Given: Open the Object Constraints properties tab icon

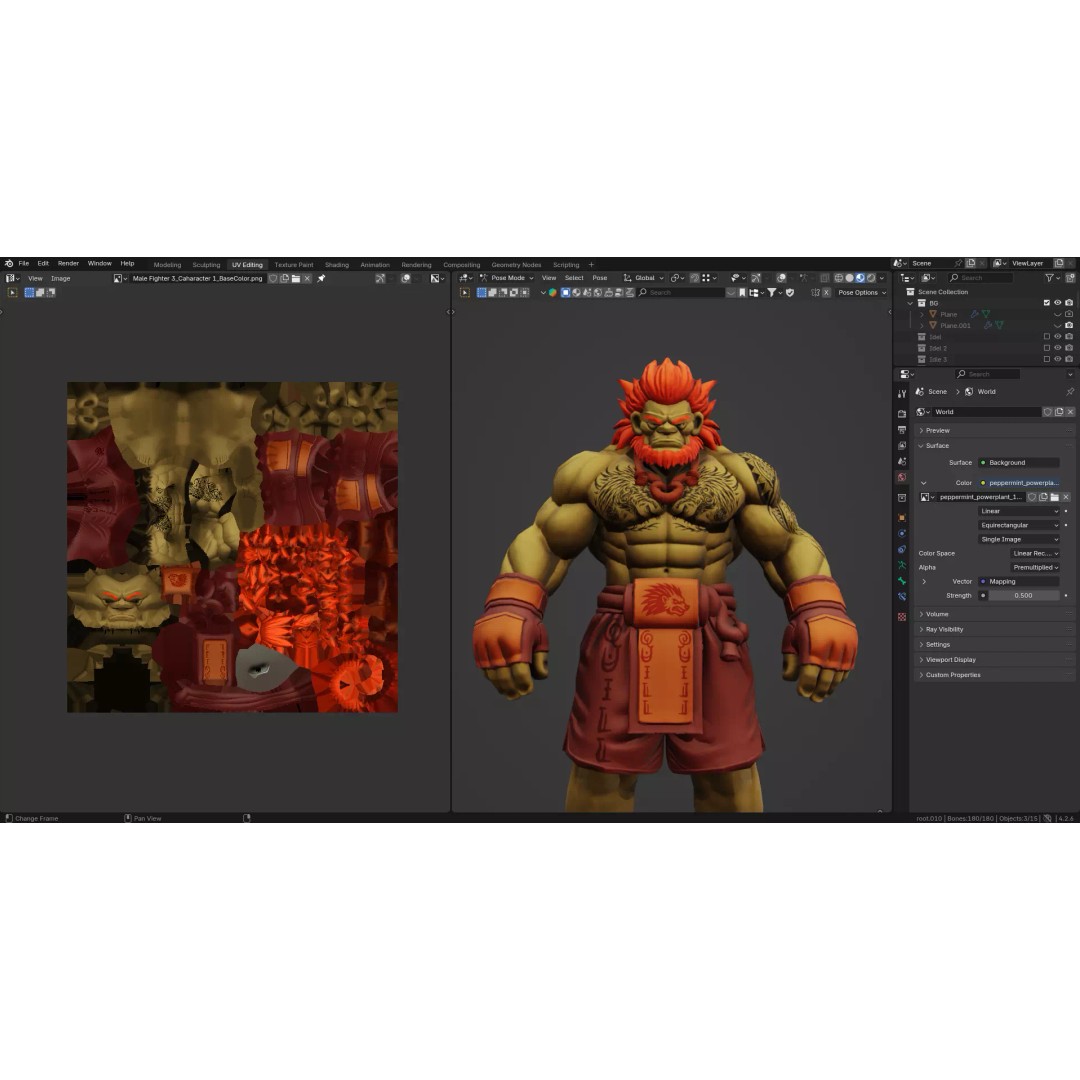Looking at the screenshot, I should (x=902, y=549).
